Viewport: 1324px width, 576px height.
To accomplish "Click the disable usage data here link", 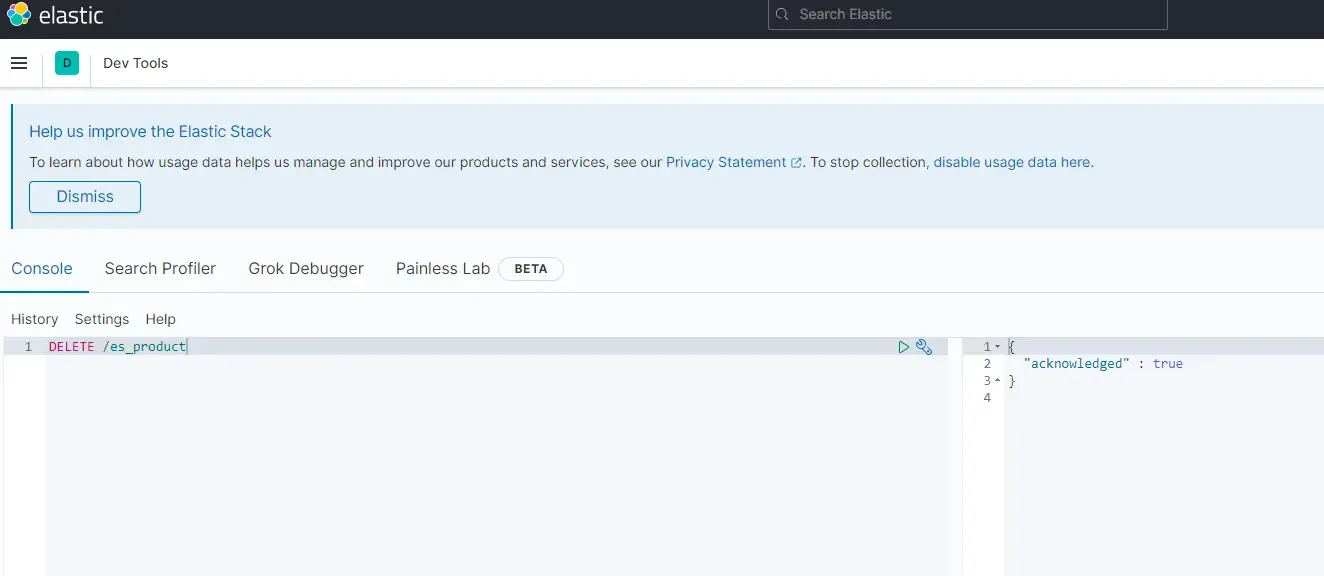I will pos(1011,161).
